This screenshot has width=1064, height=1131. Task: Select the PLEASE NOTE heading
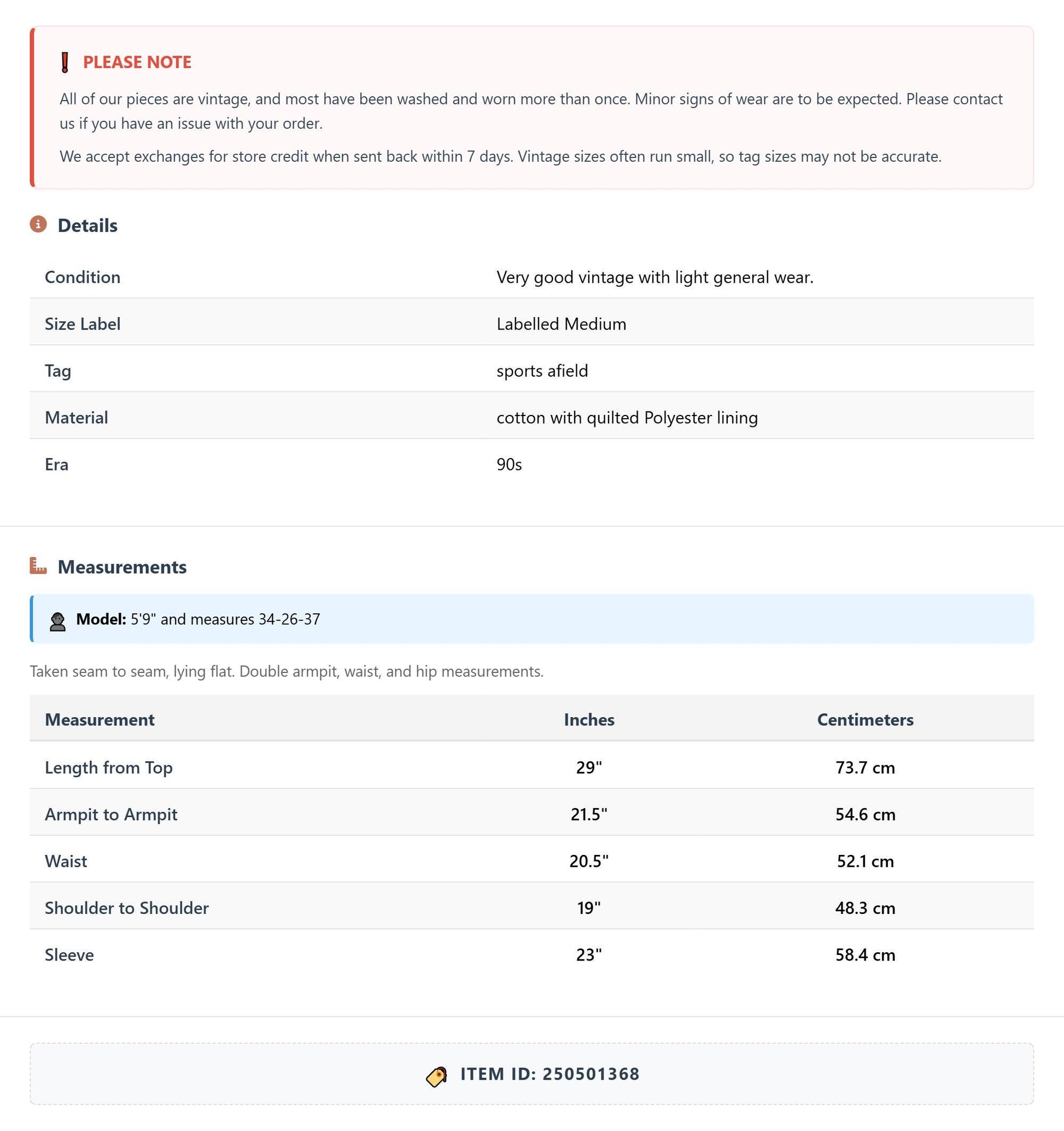(x=137, y=62)
